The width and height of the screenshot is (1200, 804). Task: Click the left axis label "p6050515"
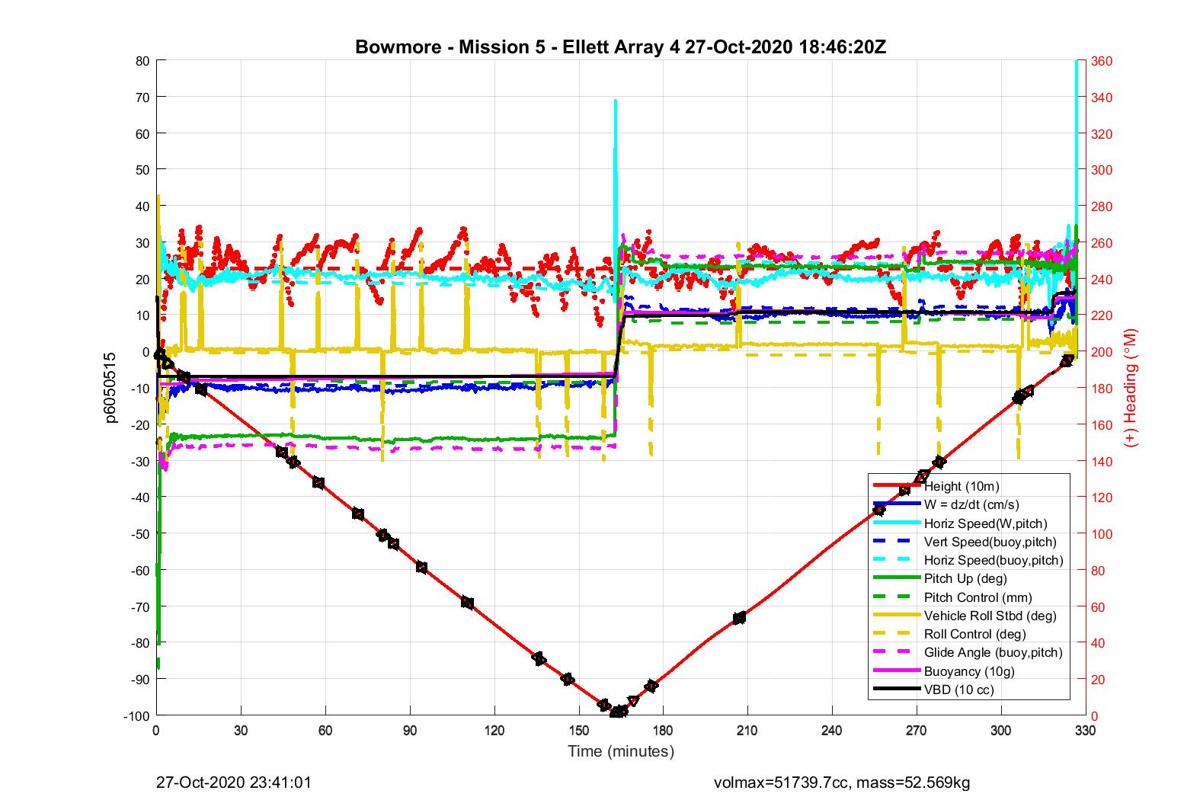[113, 386]
